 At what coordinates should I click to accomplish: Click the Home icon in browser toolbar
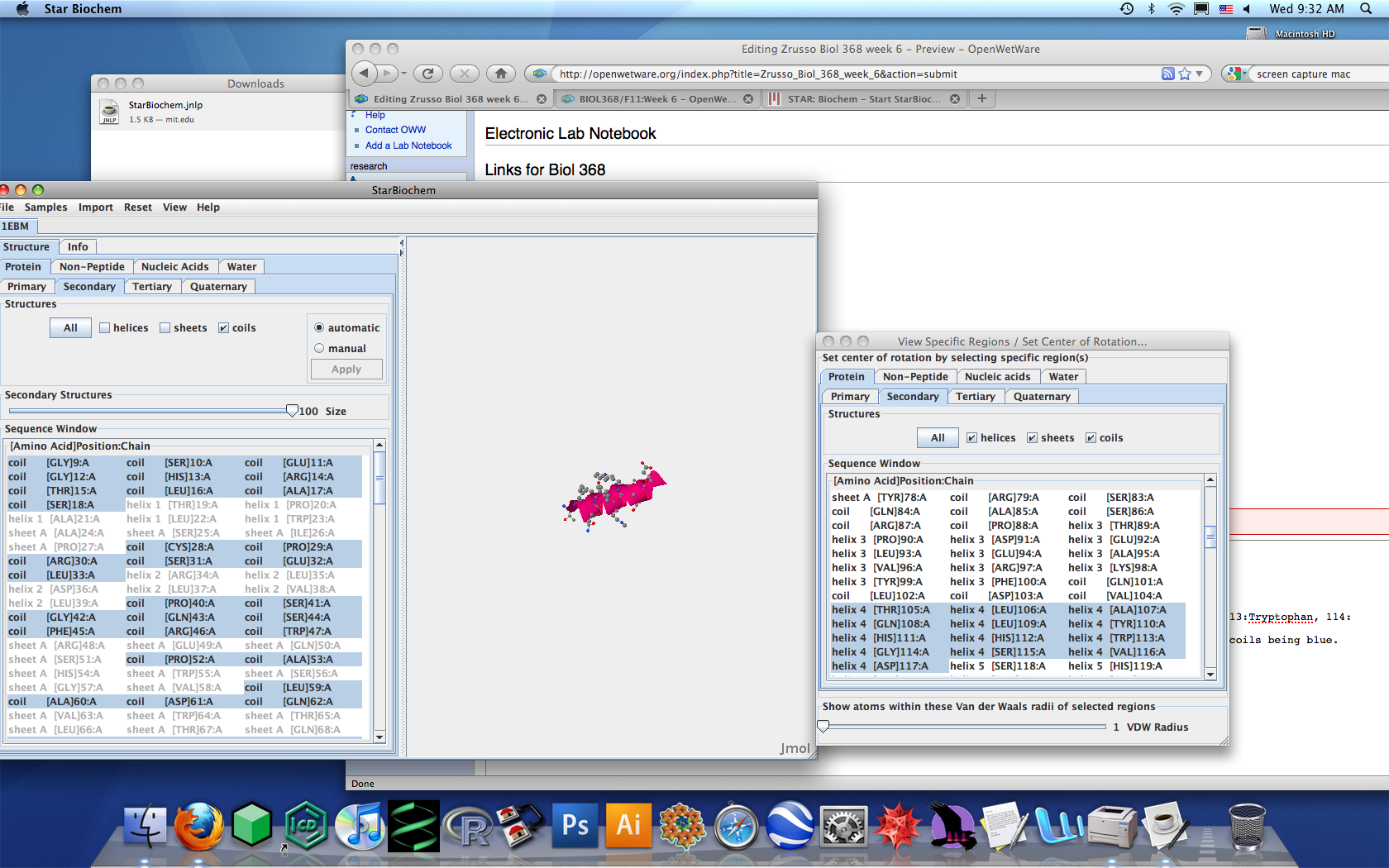500,74
